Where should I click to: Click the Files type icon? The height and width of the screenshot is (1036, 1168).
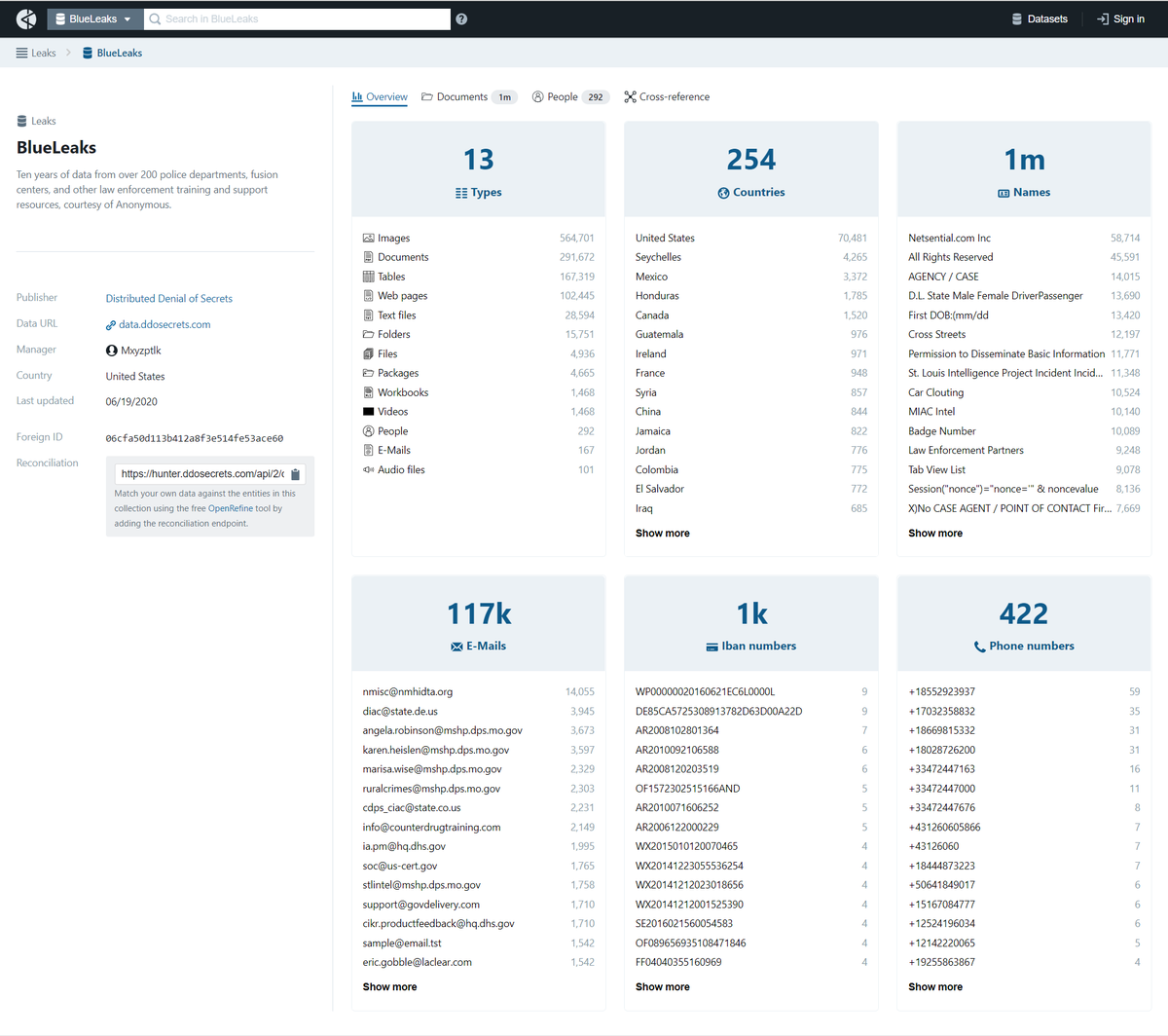click(x=369, y=353)
